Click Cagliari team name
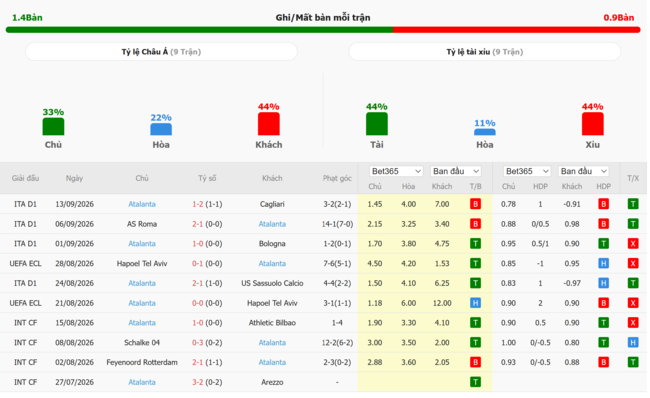 272,204
